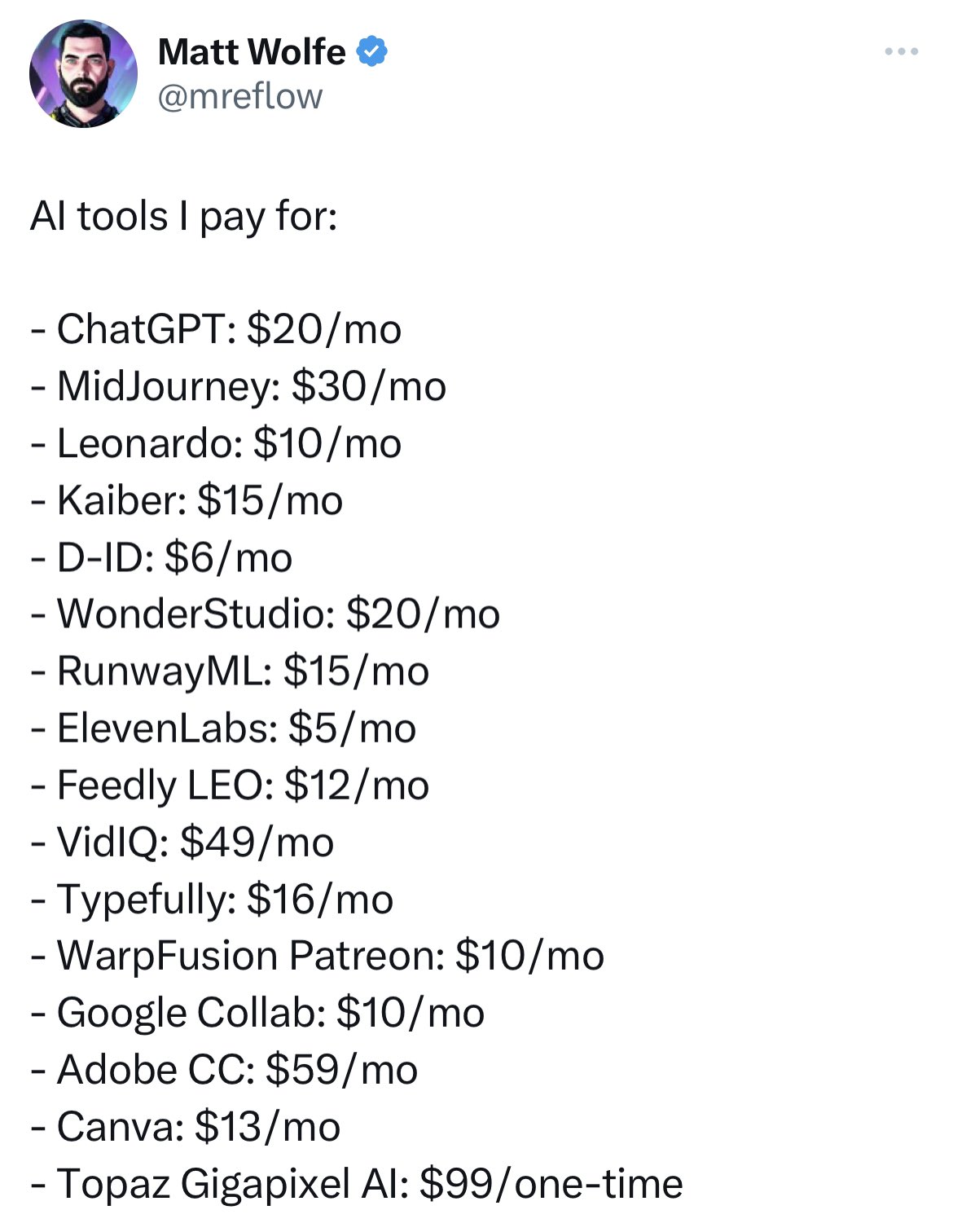Select the Typefully $16/mo line
Image resolution: width=953 pixels, height=1232 pixels.
point(213,900)
